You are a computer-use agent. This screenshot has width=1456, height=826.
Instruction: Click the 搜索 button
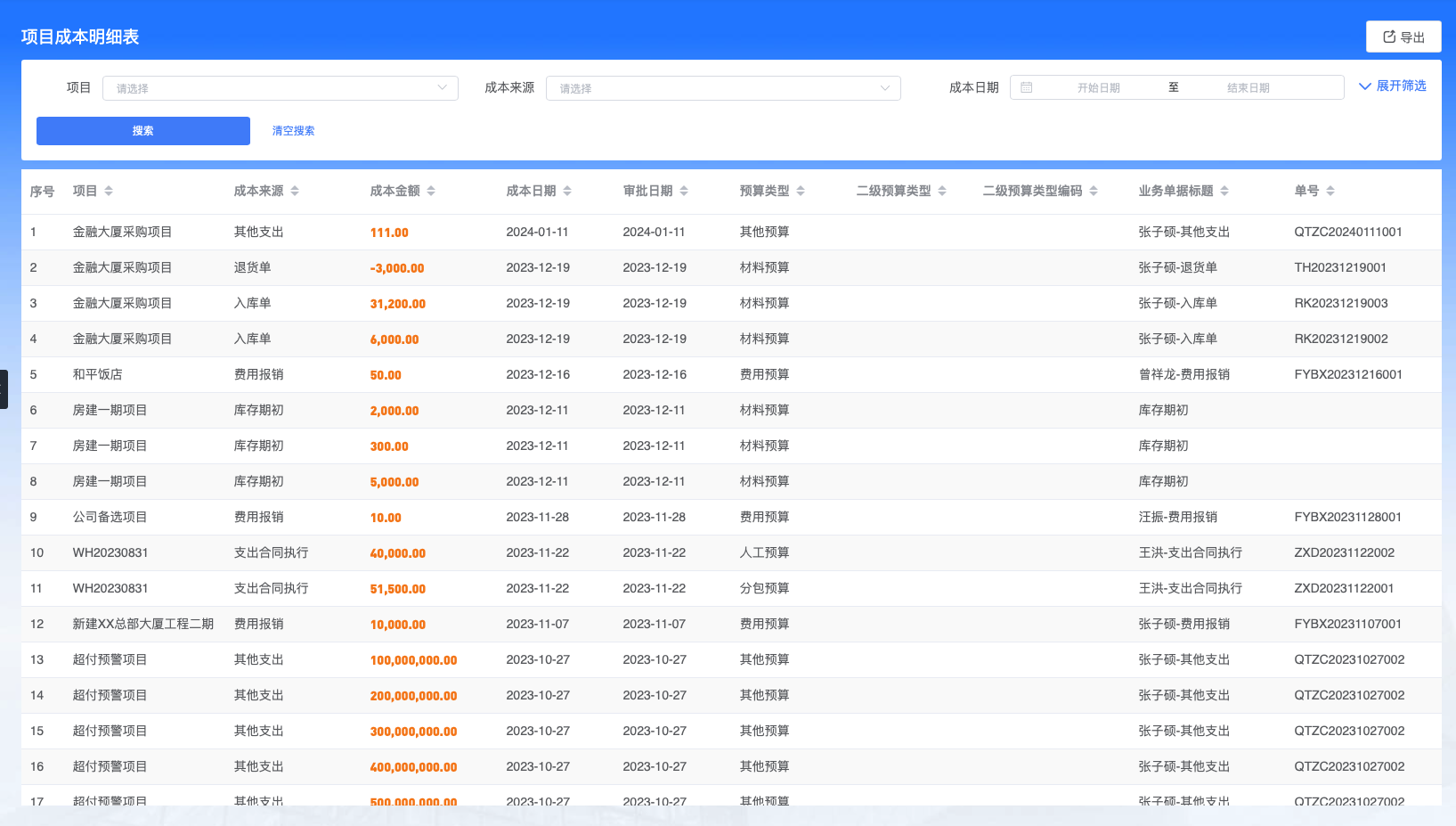point(142,130)
